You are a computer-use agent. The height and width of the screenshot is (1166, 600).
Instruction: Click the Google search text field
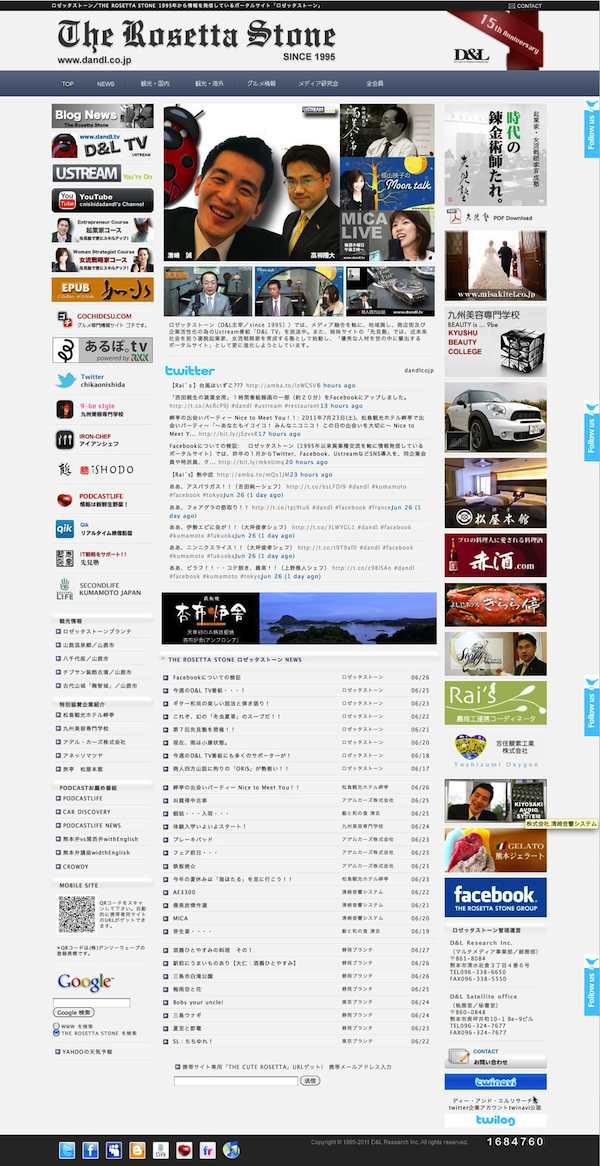coord(92,1002)
